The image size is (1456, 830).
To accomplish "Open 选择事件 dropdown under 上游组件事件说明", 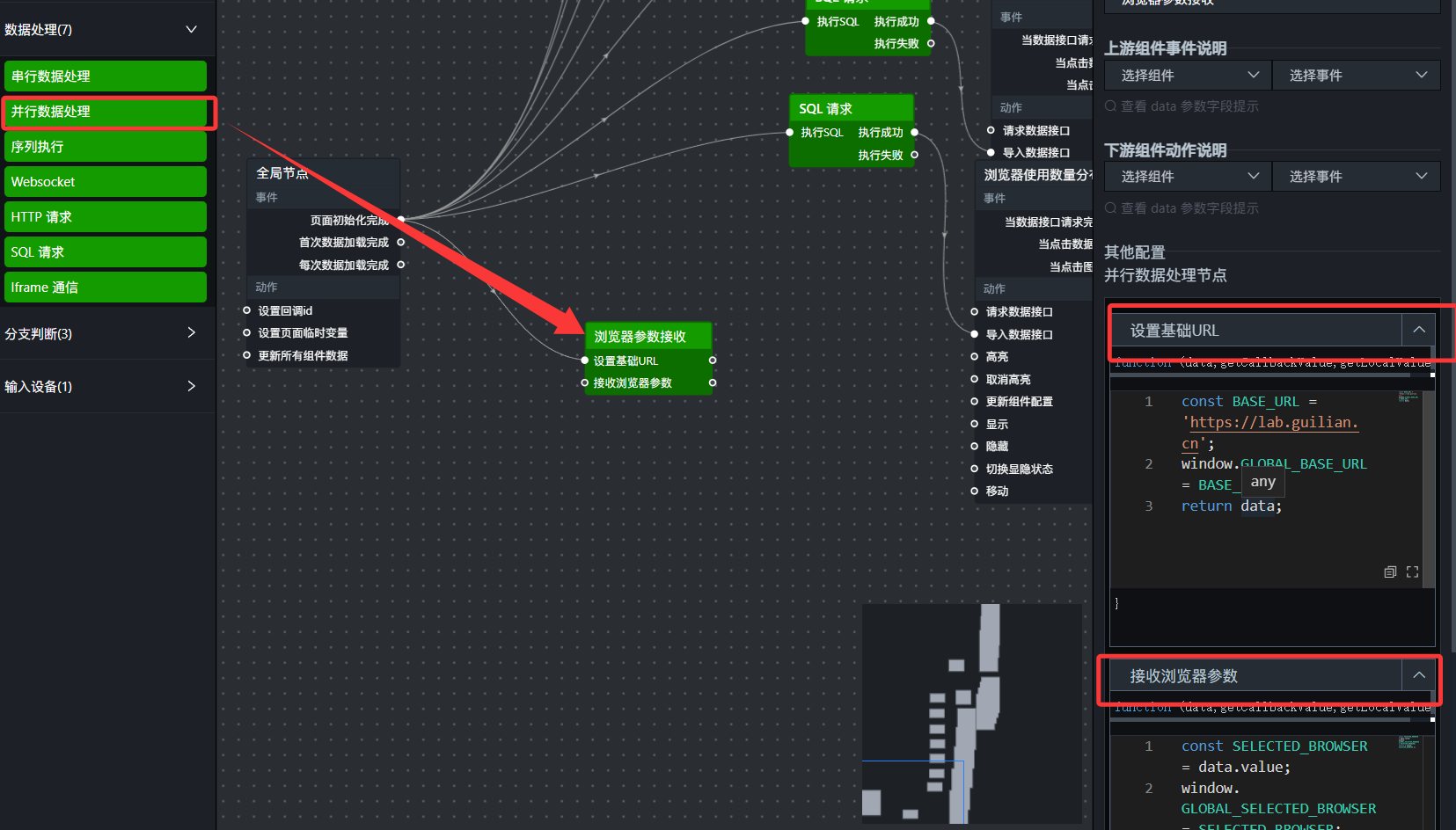I will click(x=1357, y=76).
